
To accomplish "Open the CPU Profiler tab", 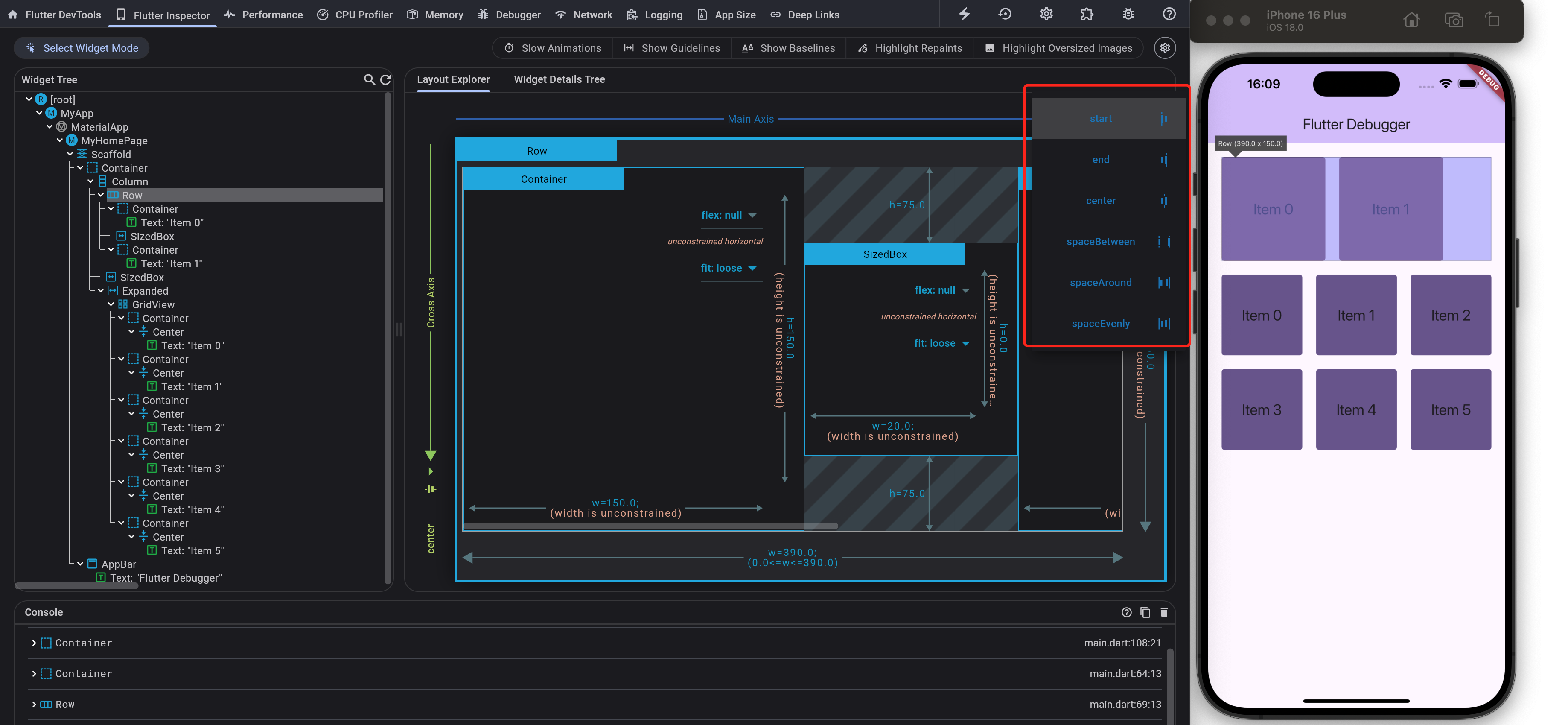I will click(x=356, y=15).
